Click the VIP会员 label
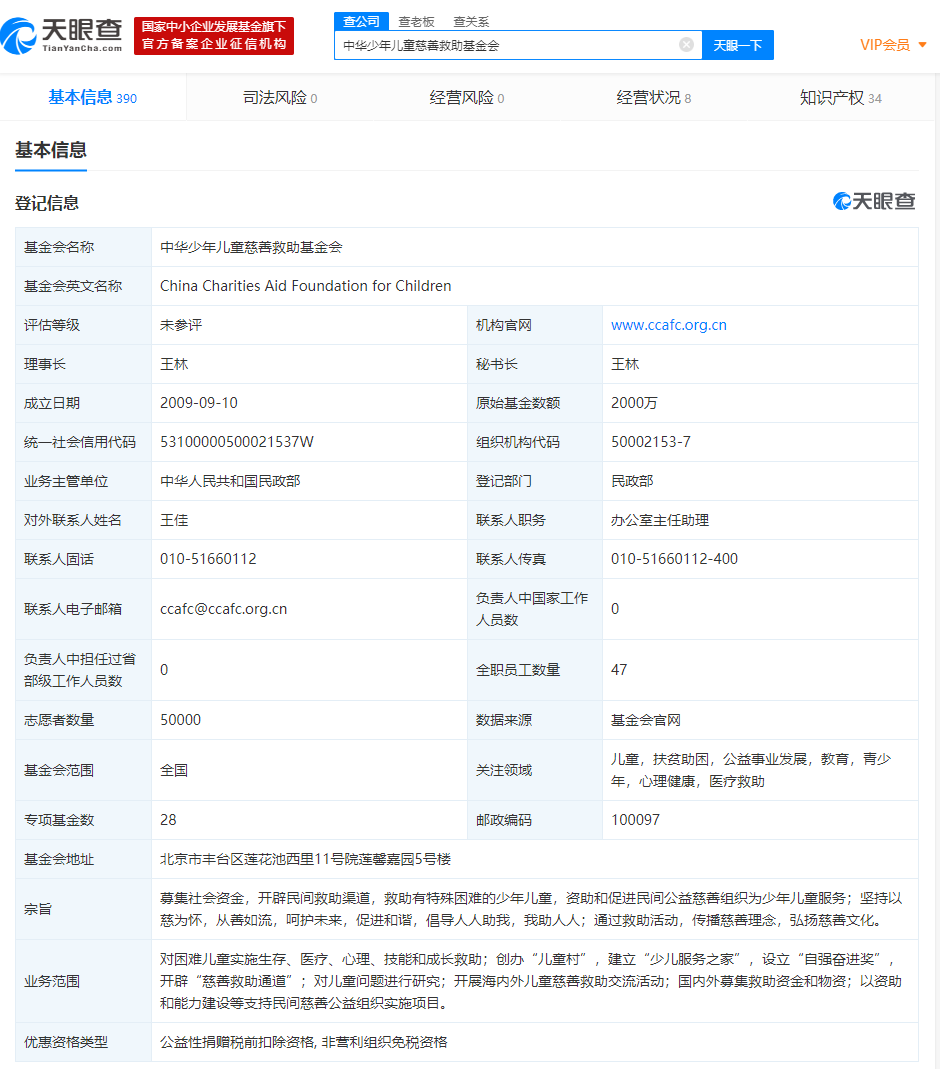940x1069 pixels. pos(885,45)
